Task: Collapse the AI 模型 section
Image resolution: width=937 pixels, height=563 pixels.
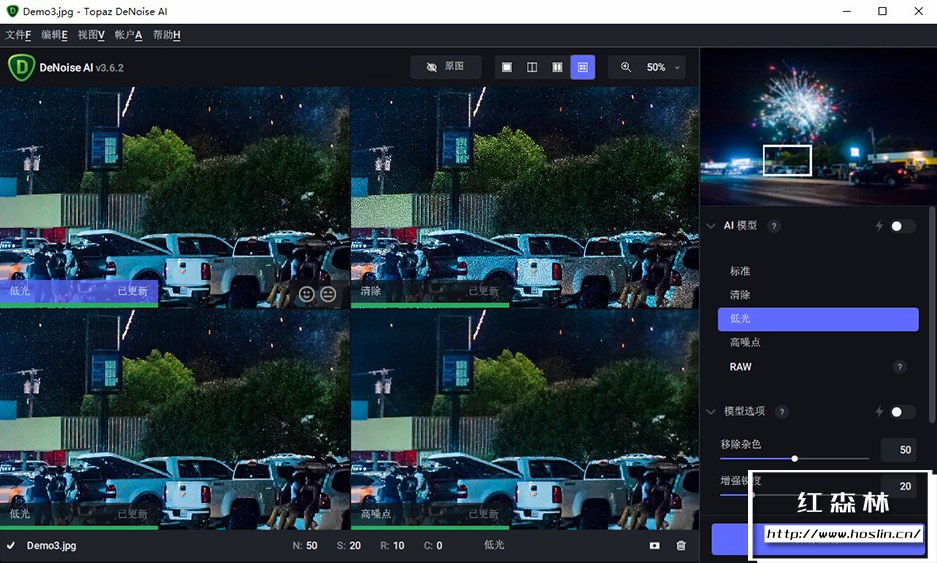Action: tap(711, 226)
